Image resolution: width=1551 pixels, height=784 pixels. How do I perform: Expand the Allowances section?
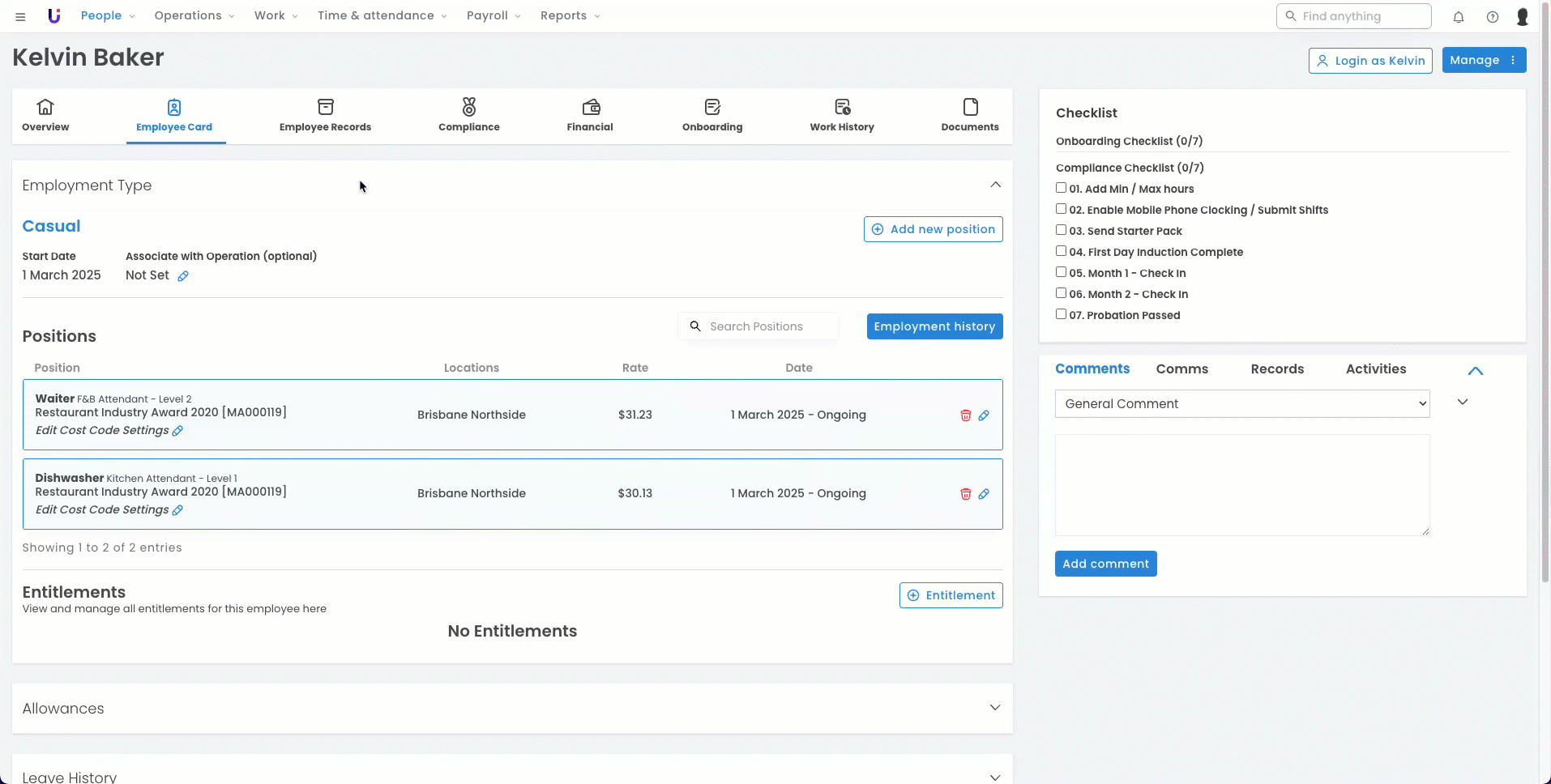(x=994, y=708)
